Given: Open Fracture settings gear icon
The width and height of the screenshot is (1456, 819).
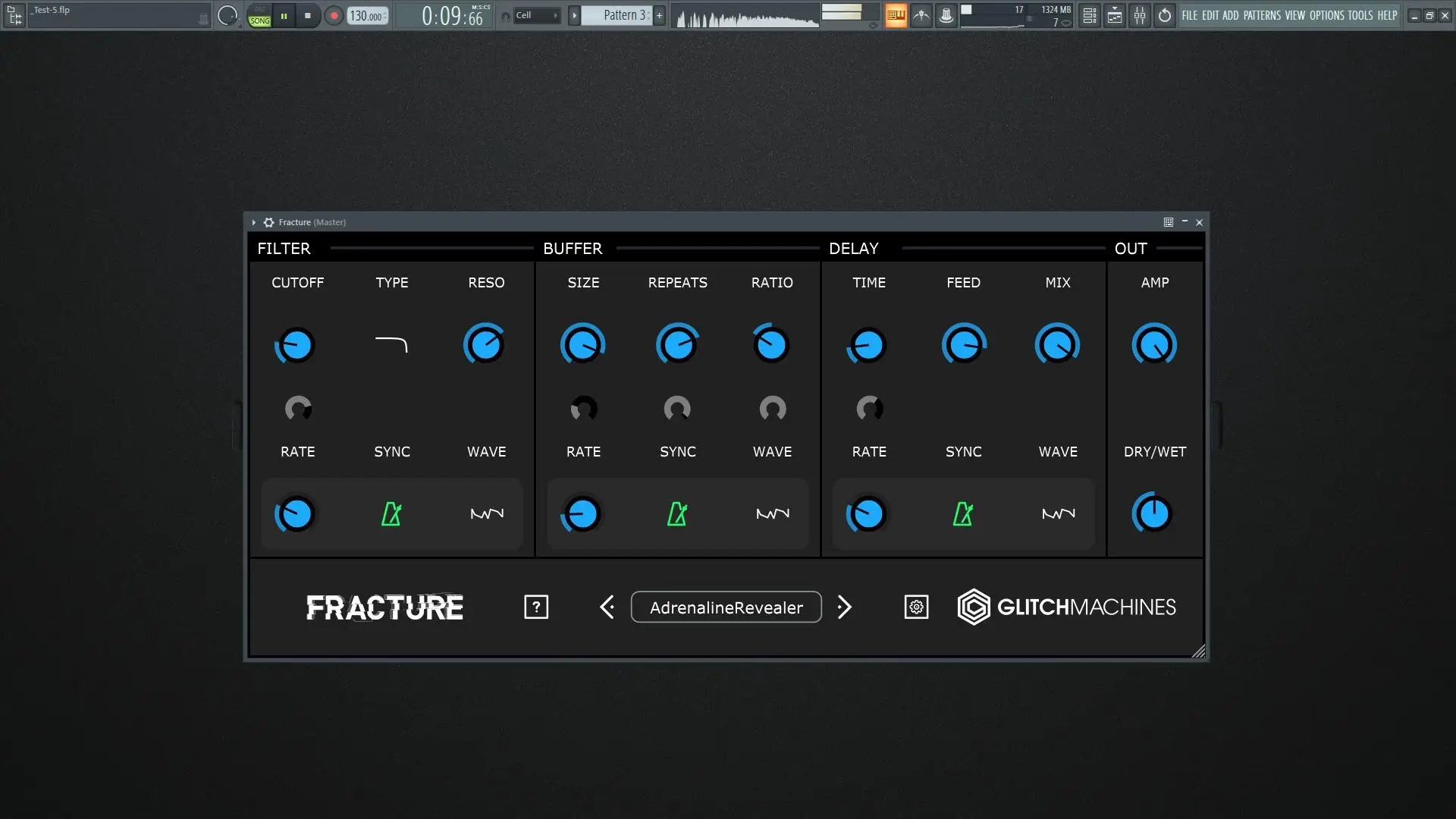Looking at the screenshot, I should 916,607.
